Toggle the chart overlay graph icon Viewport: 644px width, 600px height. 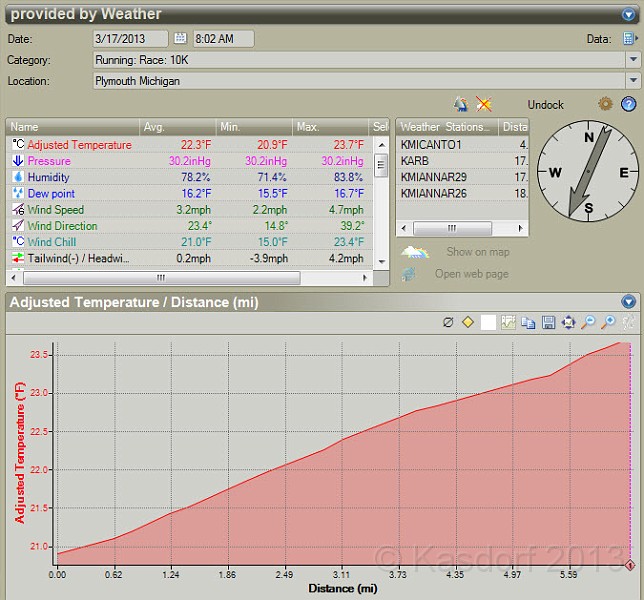click(508, 322)
